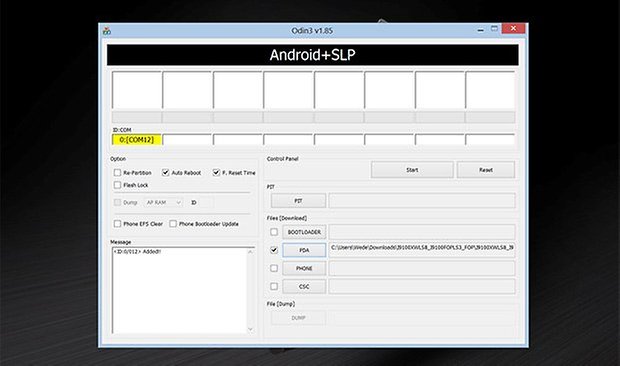Click the Odin3 app icon in title bar
This screenshot has width=620, height=366.
point(107,31)
